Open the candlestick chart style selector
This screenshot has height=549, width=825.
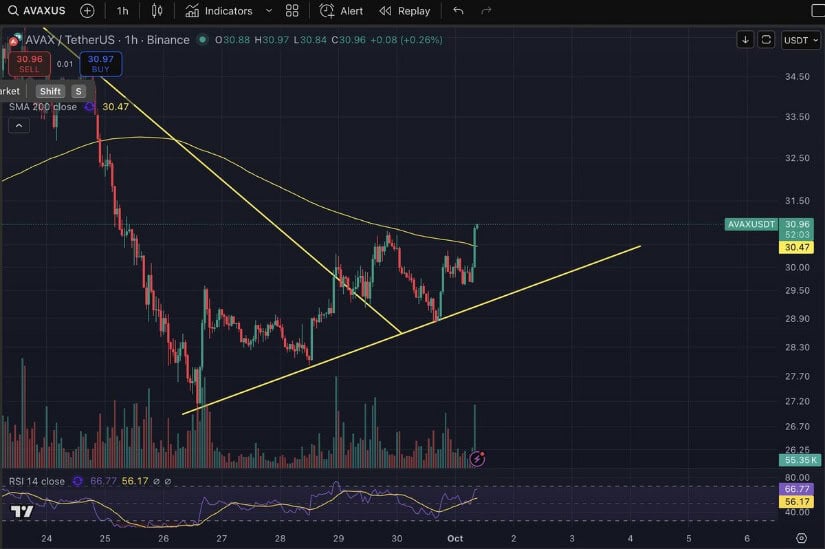click(157, 11)
